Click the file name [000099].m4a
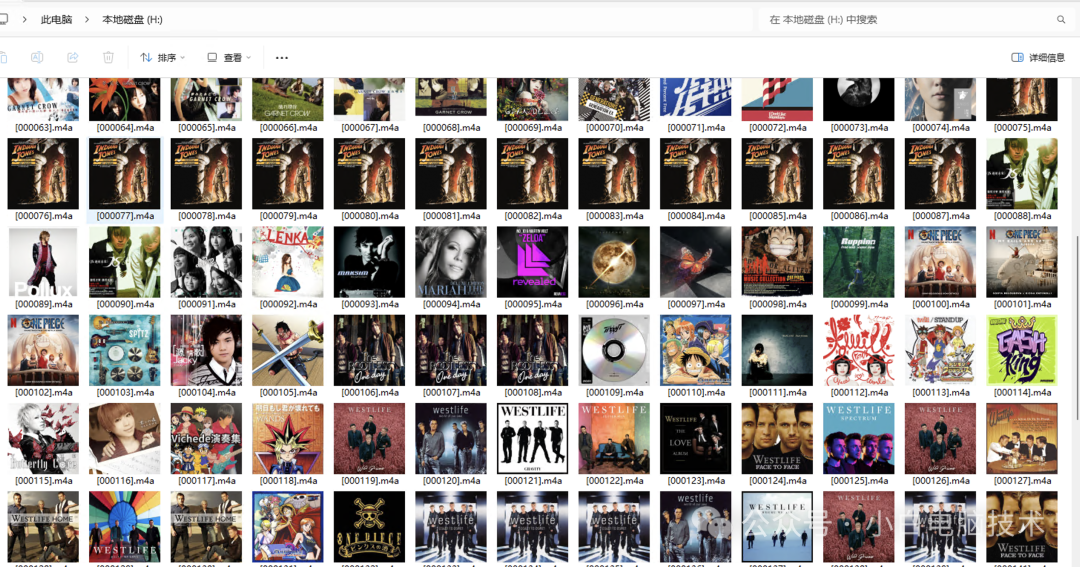This screenshot has width=1080, height=567. (859, 304)
